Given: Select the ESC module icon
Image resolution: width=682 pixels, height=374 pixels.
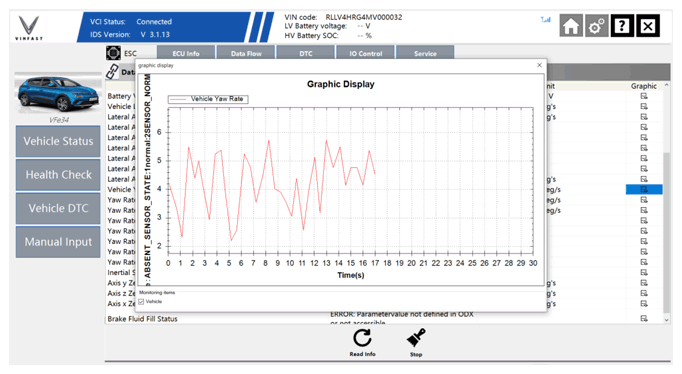Looking at the screenshot, I should point(114,53).
